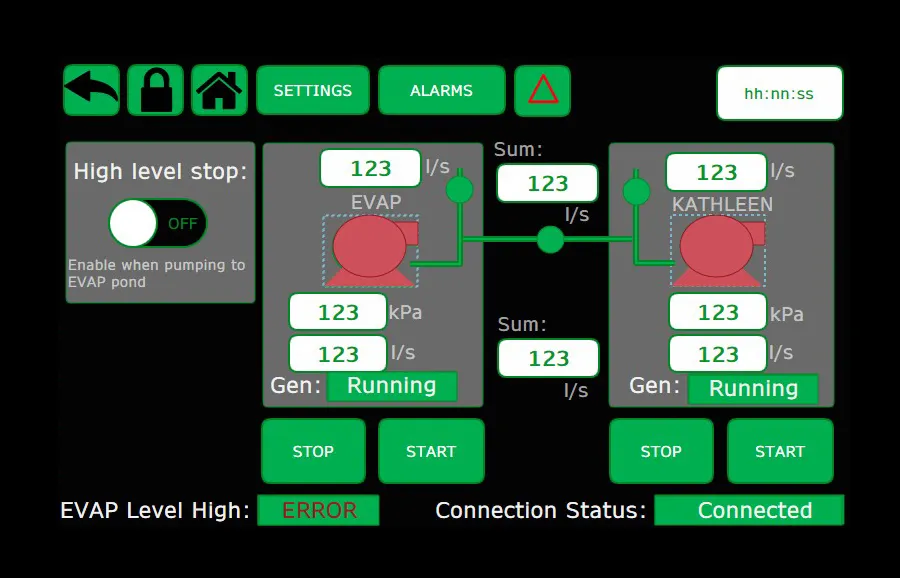Open the home screen icon
This screenshot has width=900, height=578.
pyautogui.click(x=219, y=90)
